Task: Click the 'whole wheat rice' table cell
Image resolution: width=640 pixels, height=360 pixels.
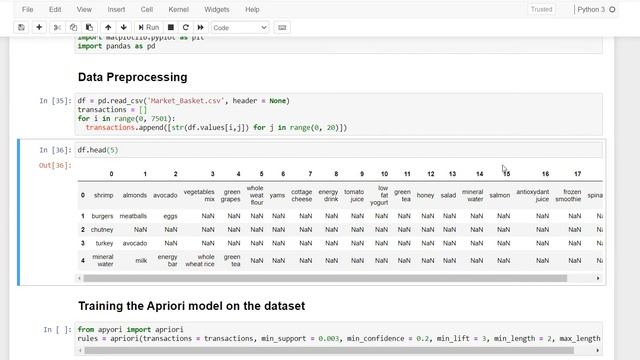Action: 200,260
